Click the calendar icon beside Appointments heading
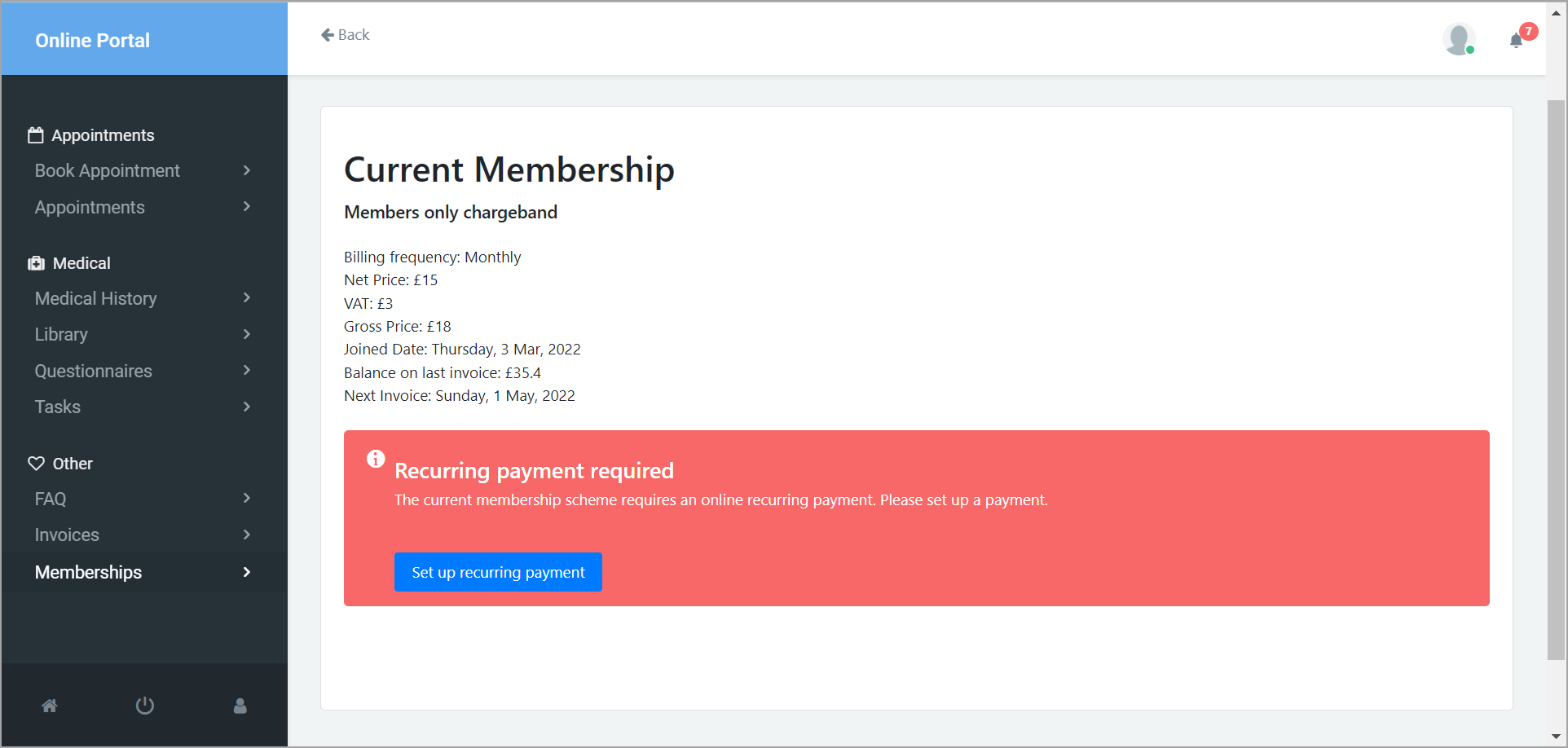 [36, 135]
